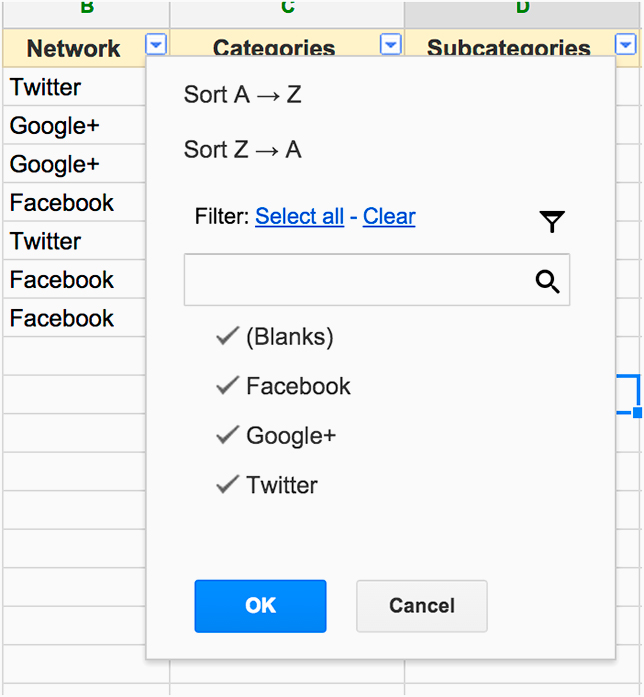Screen dimensions: 644x697
Task: Uncheck the Facebook filter option
Action: pyautogui.click(x=283, y=386)
